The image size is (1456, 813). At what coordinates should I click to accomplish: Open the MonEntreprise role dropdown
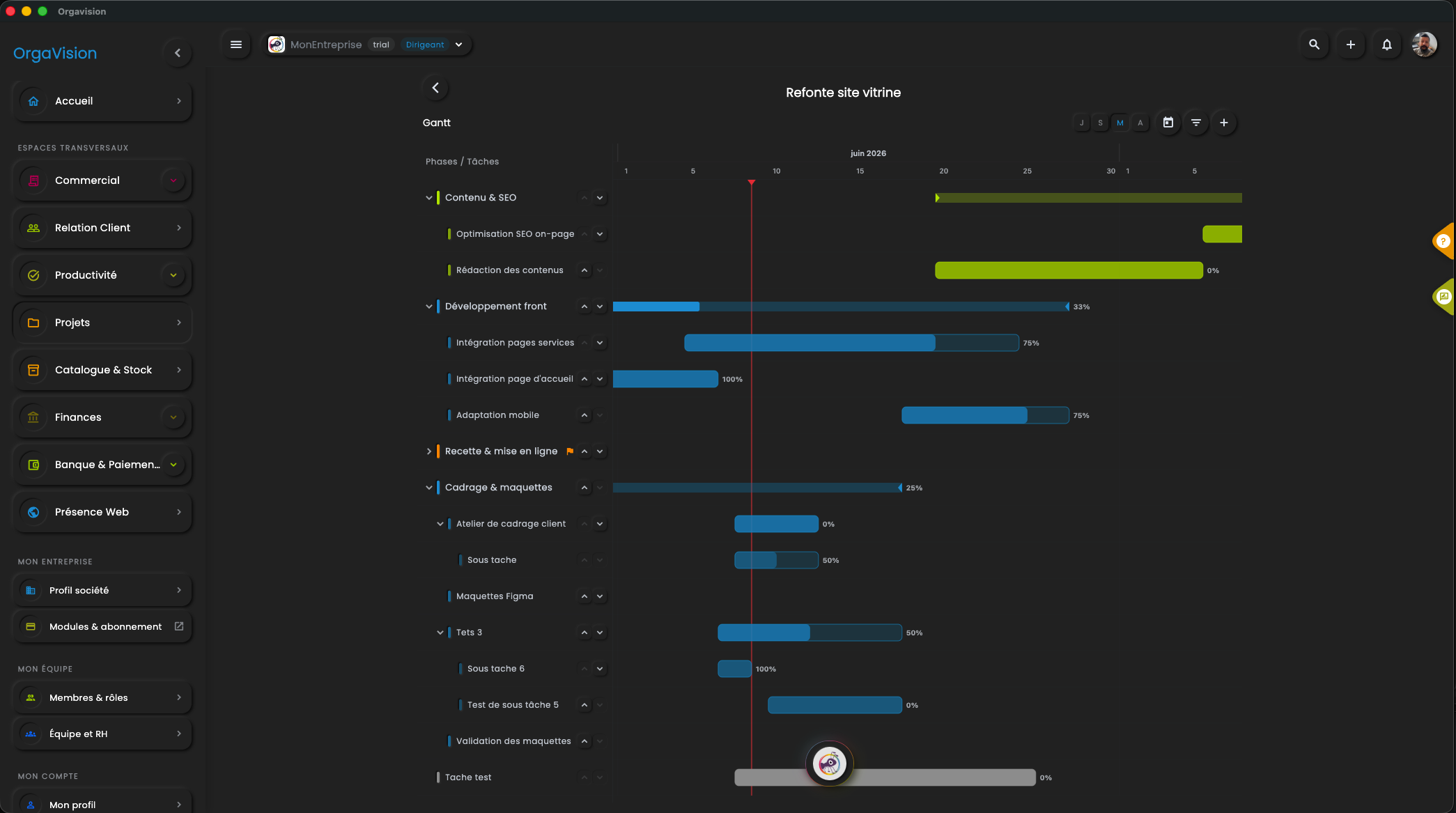[x=458, y=45]
